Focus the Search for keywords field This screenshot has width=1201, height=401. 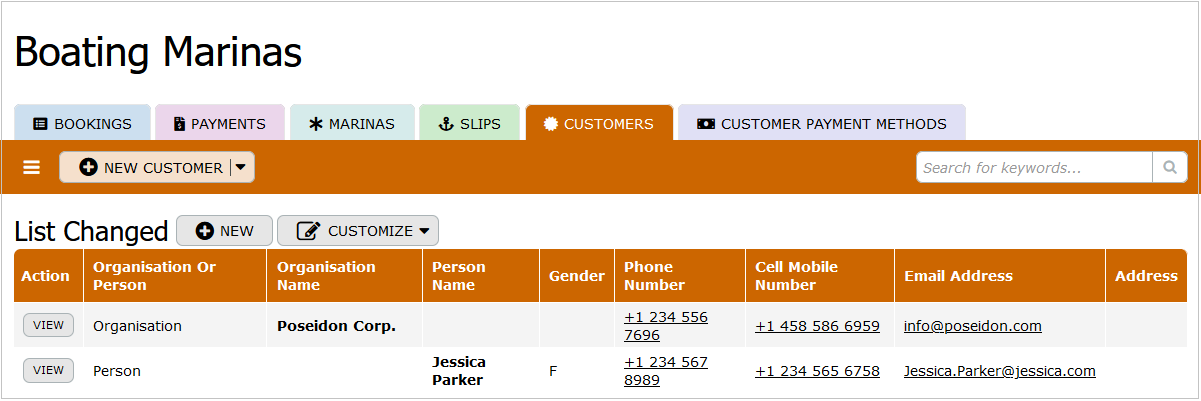coord(1034,168)
